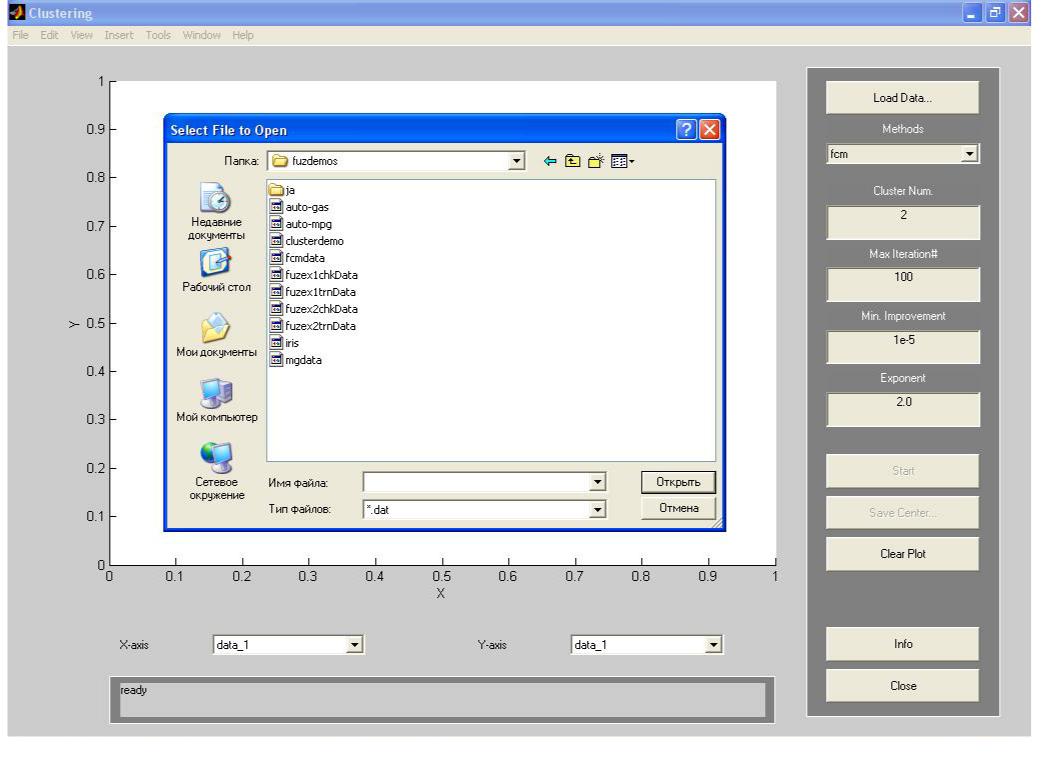Open the view menu icon in dialog

pos(622,161)
